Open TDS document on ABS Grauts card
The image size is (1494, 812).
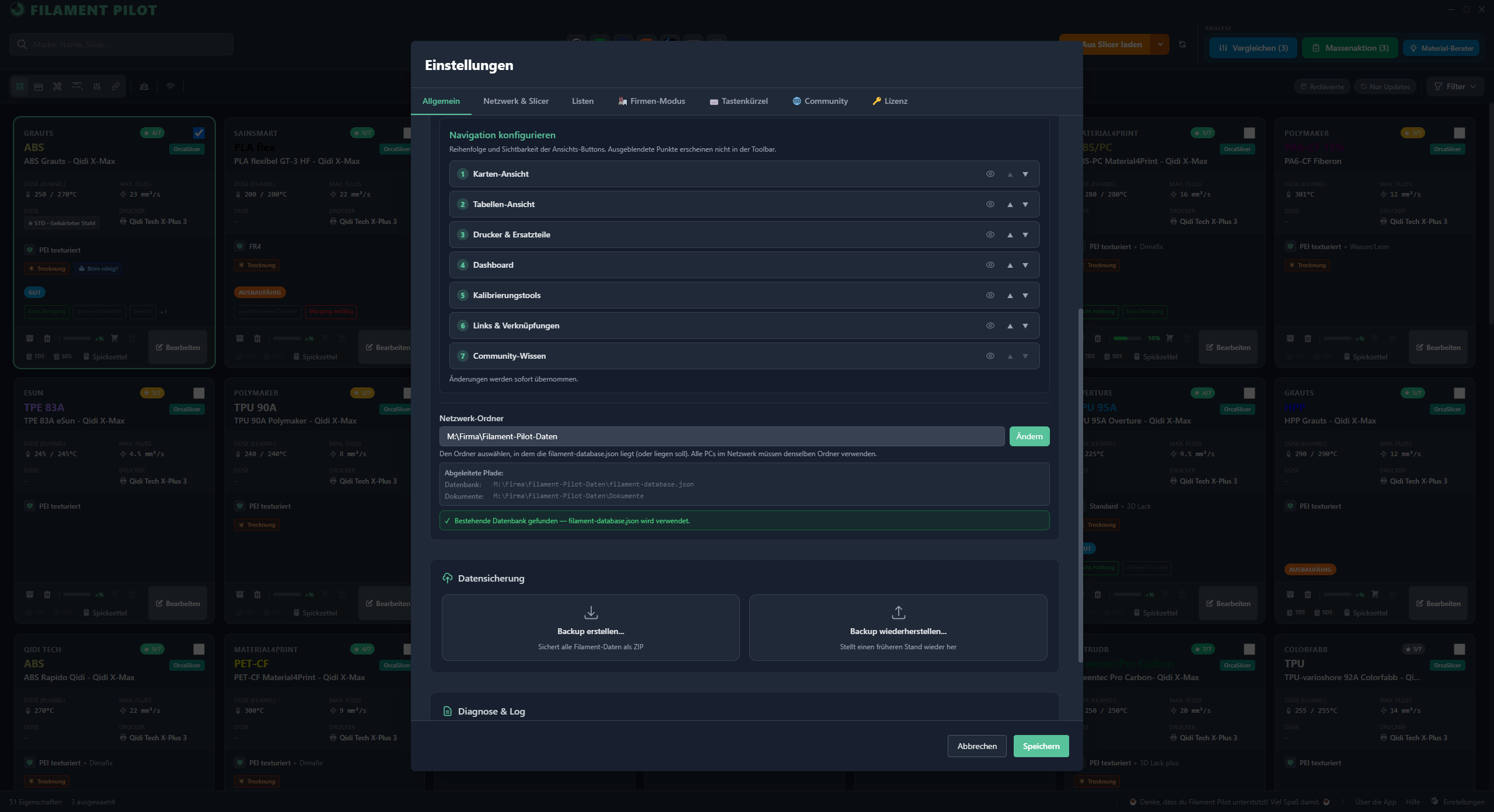coord(36,356)
